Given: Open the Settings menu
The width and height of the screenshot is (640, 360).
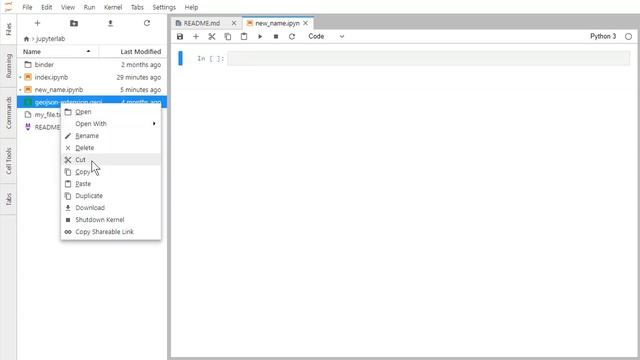Looking at the screenshot, I should point(164,7).
